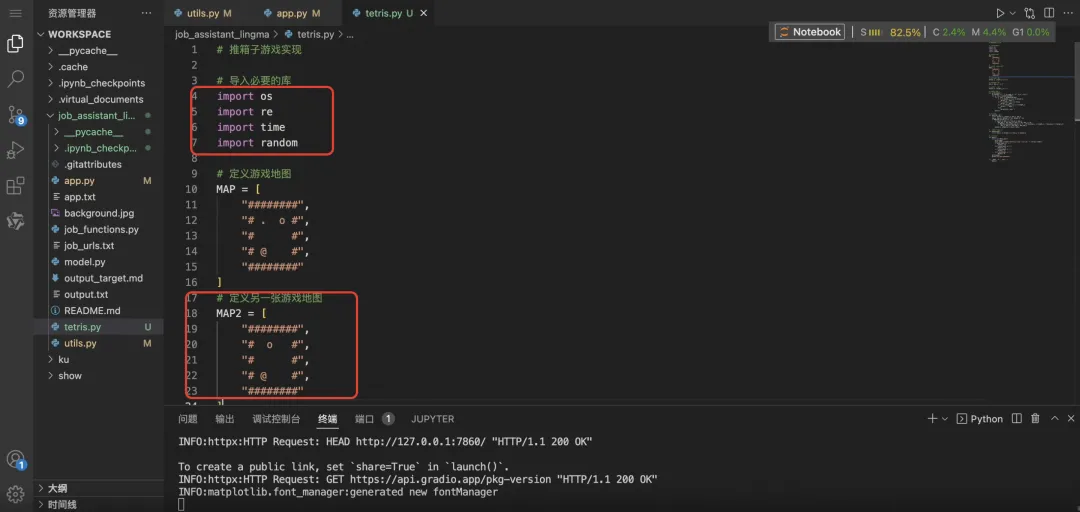Image resolution: width=1080 pixels, height=512 pixels.
Task: Open the compare changes icon in editor toolbar
Action: (x=1030, y=13)
